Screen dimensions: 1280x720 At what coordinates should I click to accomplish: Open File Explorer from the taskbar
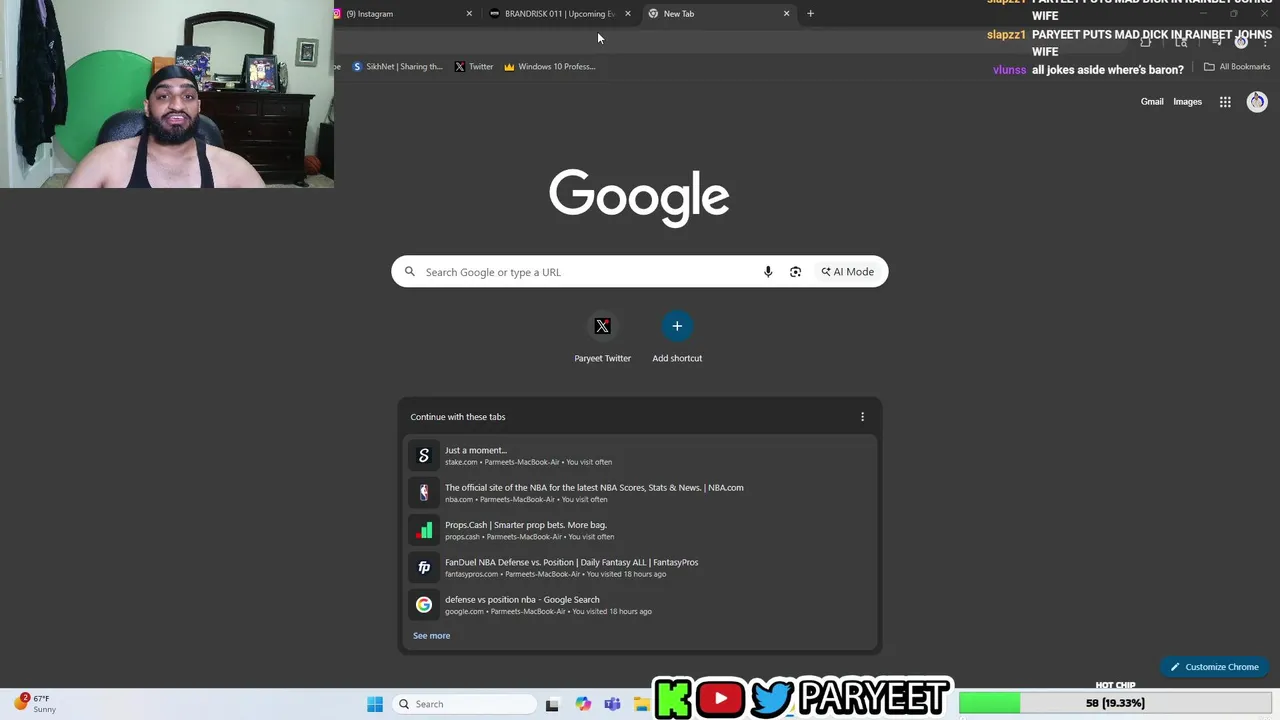coord(641,704)
